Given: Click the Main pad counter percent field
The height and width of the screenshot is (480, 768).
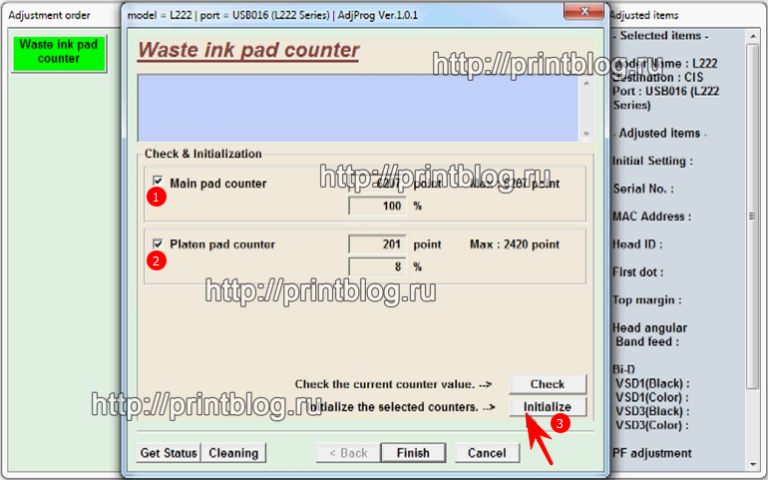Looking at the screenshot, I should click(377, 206).
